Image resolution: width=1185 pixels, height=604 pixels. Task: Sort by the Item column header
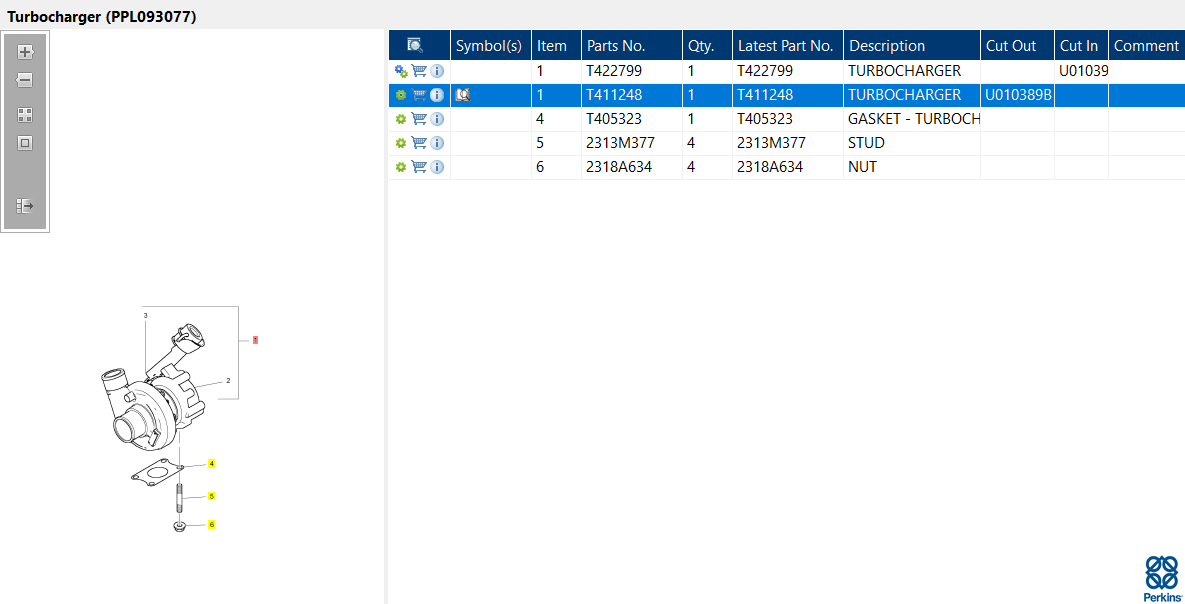556,45
